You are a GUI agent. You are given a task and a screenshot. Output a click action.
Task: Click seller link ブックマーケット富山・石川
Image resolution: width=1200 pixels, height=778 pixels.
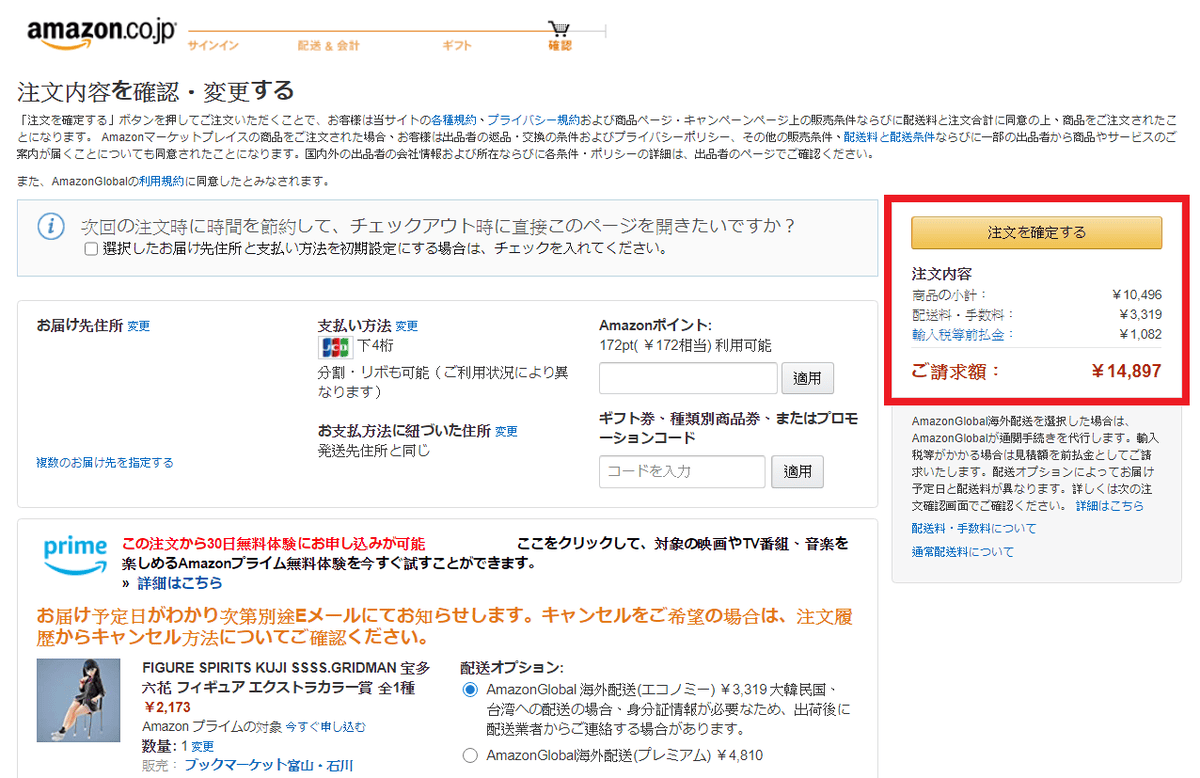click(268, 765)
